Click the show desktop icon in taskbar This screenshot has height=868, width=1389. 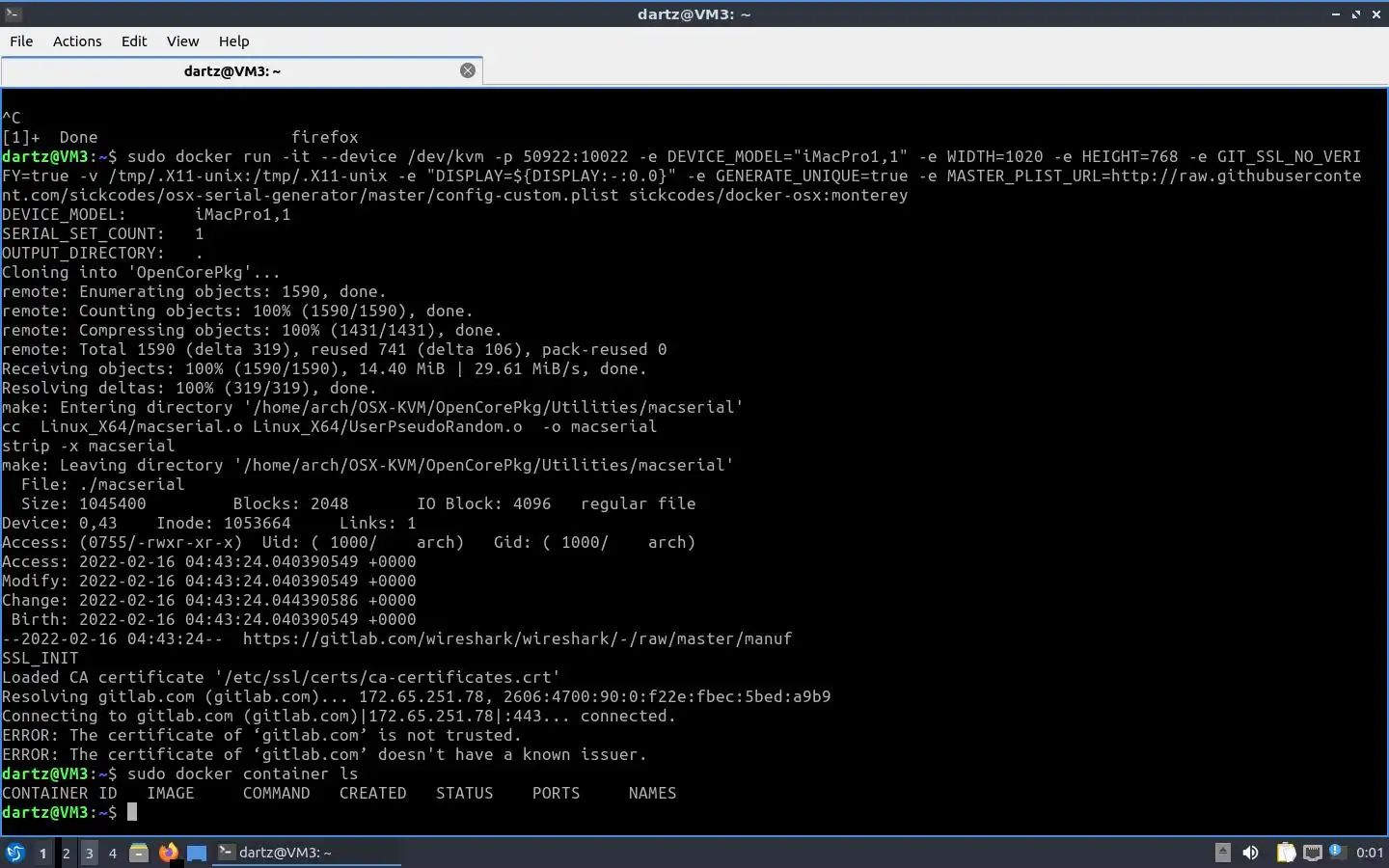tap(197, 853)
